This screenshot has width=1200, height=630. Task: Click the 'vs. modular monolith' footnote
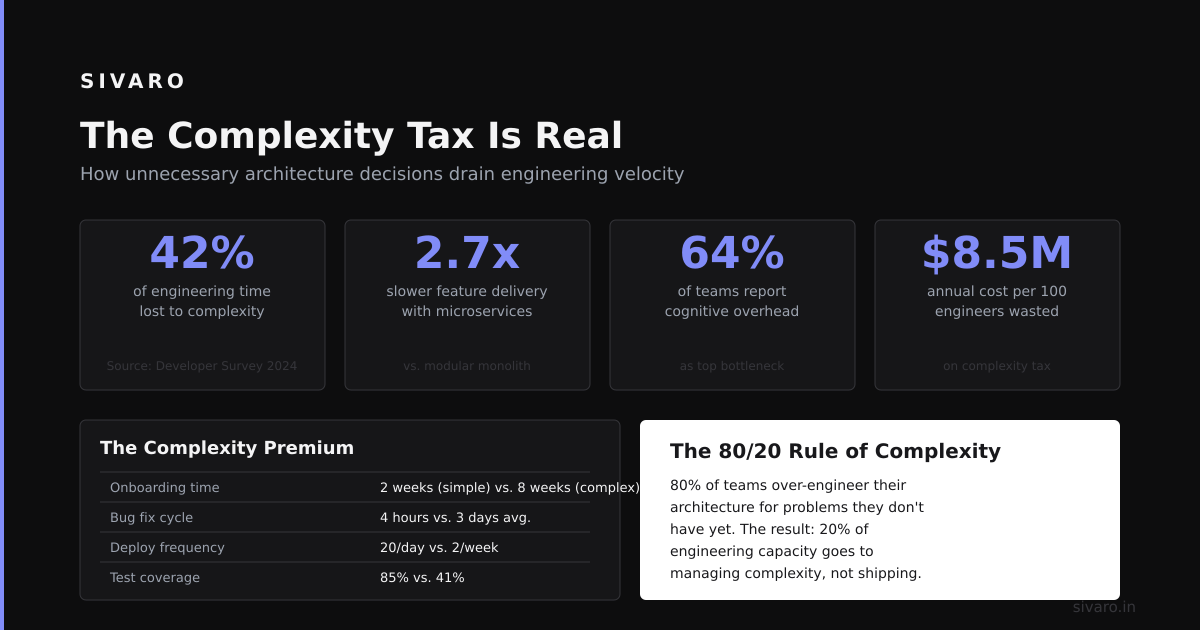coord(467,366)
